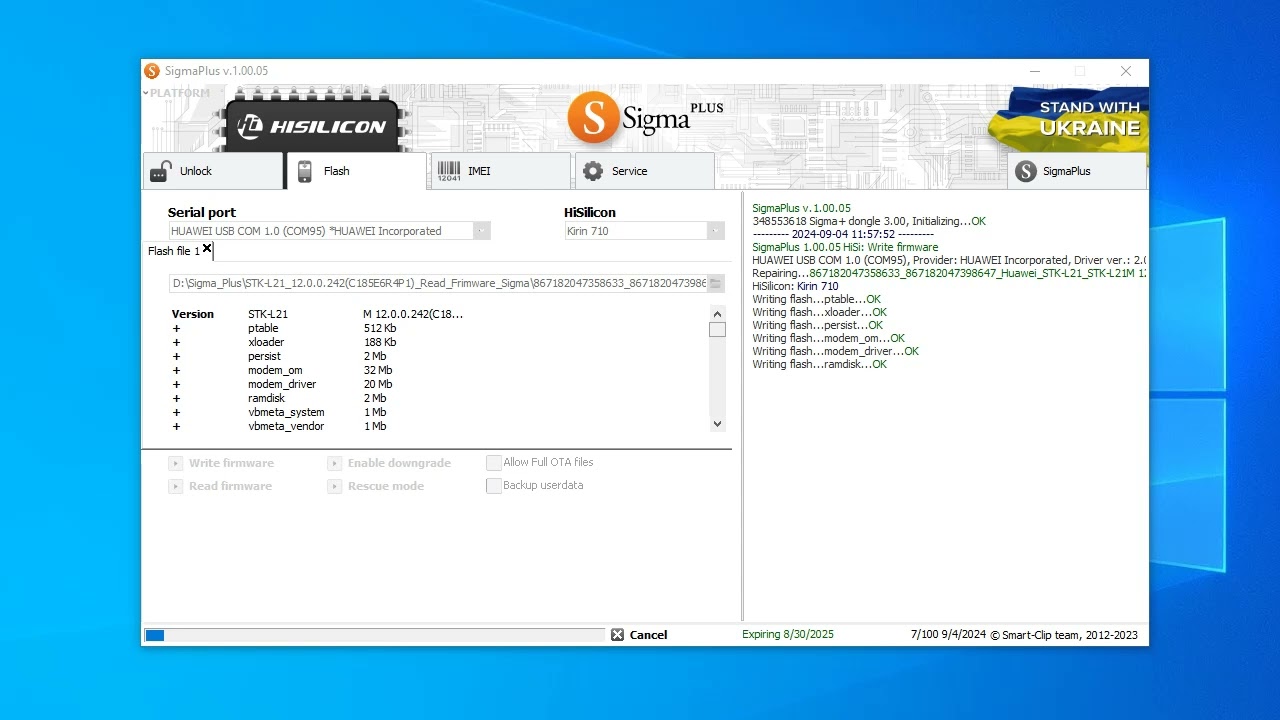This screenshot has height=720, width=1280.
Task: Select the xloader partition name
Action: coord(266,342)
